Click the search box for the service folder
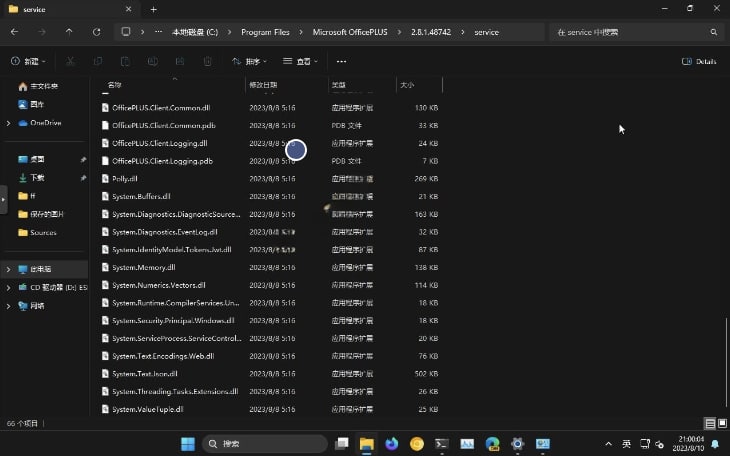This screenshot has height=456, width=730. tap(630, 32)
